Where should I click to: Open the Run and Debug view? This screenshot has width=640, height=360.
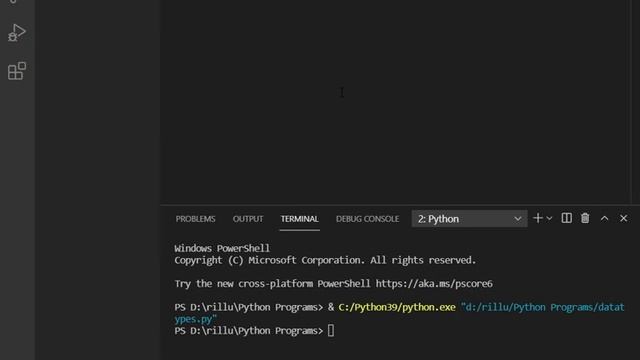17,33
